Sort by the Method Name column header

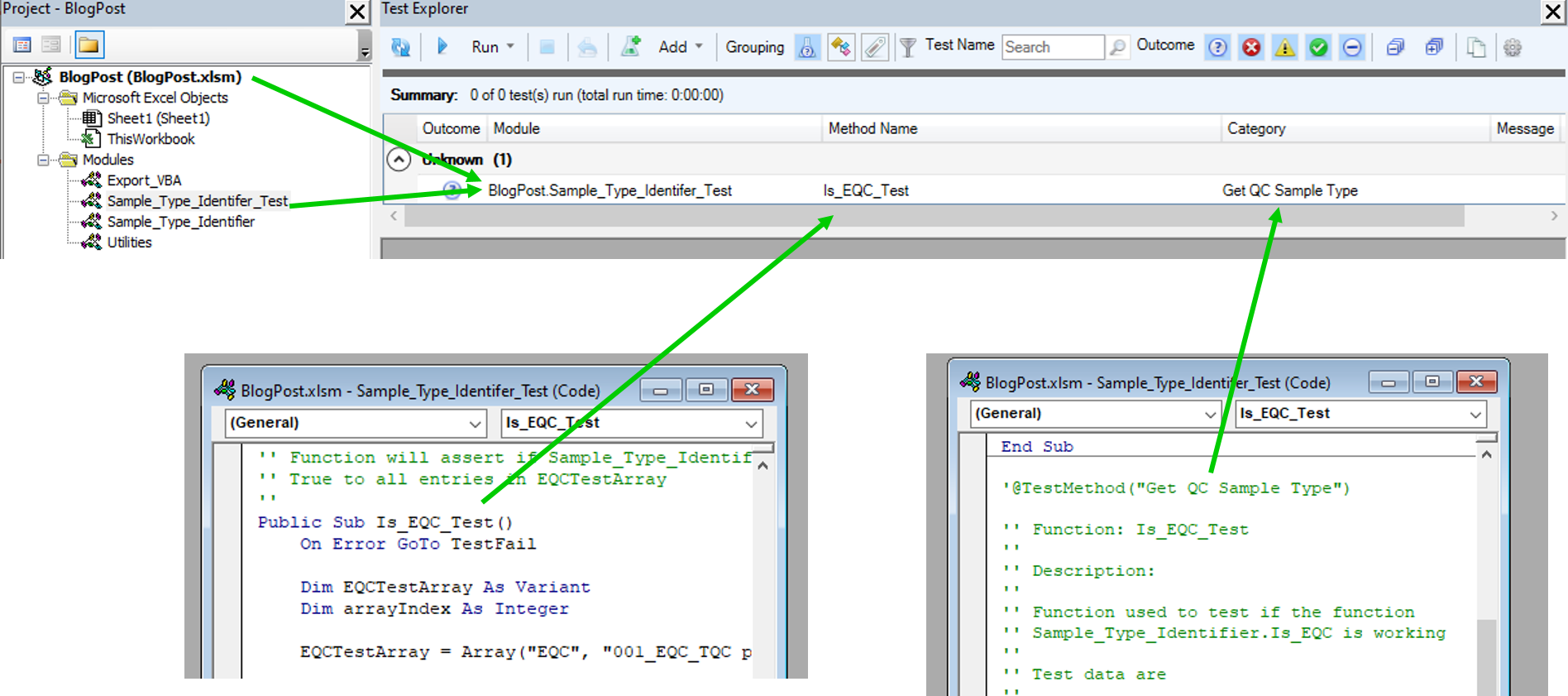click(1021, 128)
